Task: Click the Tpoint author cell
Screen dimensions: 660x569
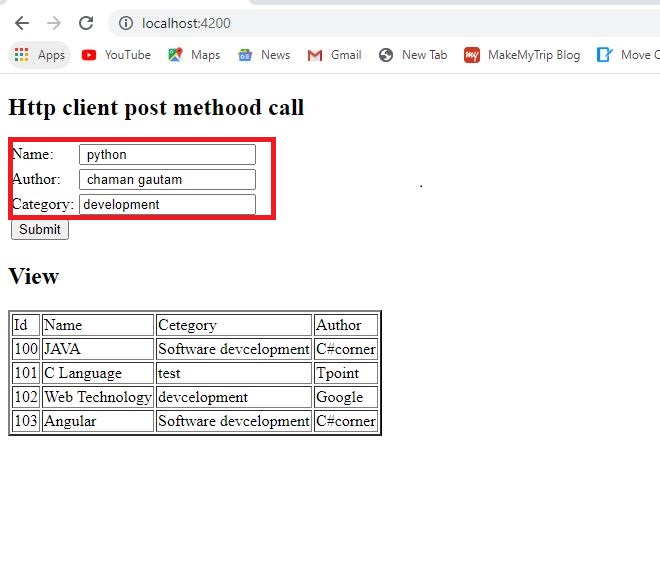Action: 346,373
